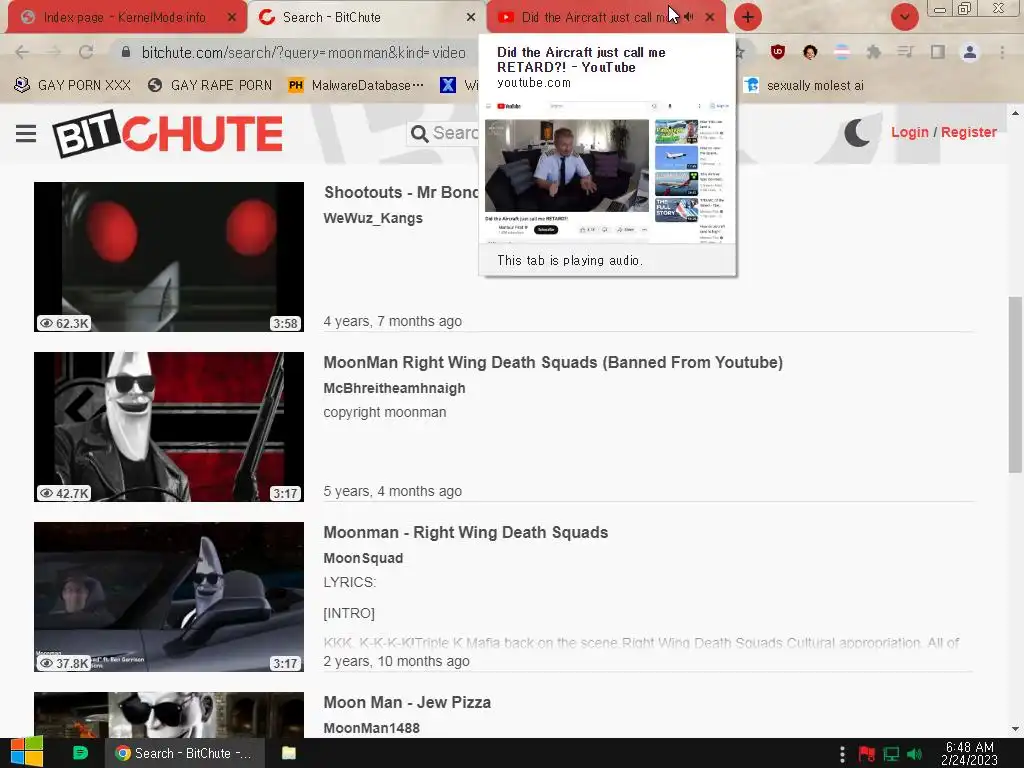Click the striped flag extension icon
Viewport: 1024px width, 768px height.
(x=842, y=52)
